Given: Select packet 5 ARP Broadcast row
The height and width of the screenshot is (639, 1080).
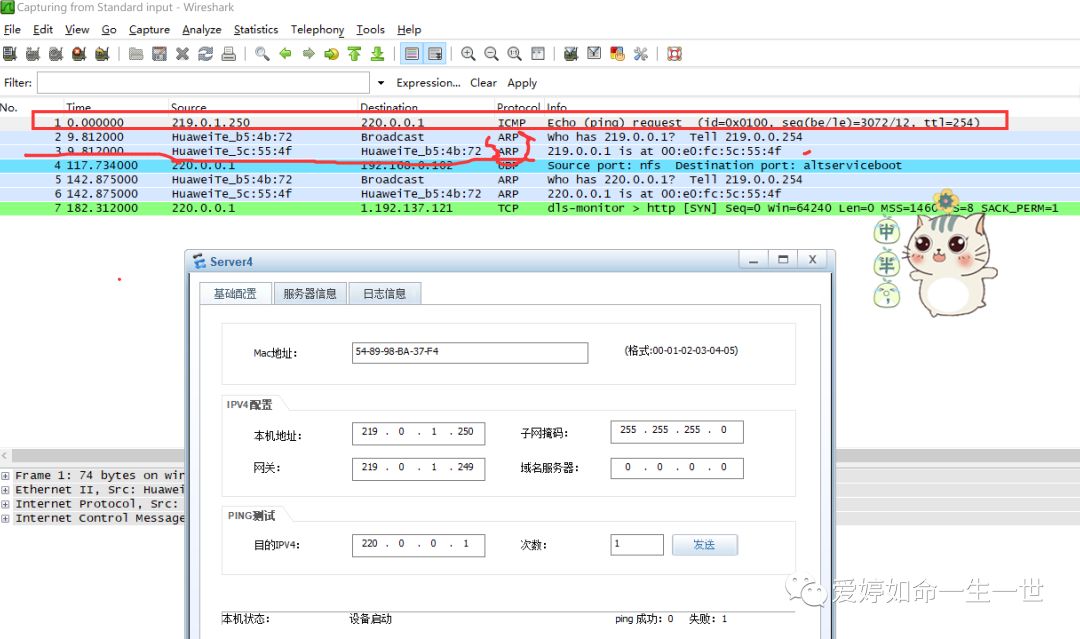Looking at the screenshot, I should (x=540, y=180).
